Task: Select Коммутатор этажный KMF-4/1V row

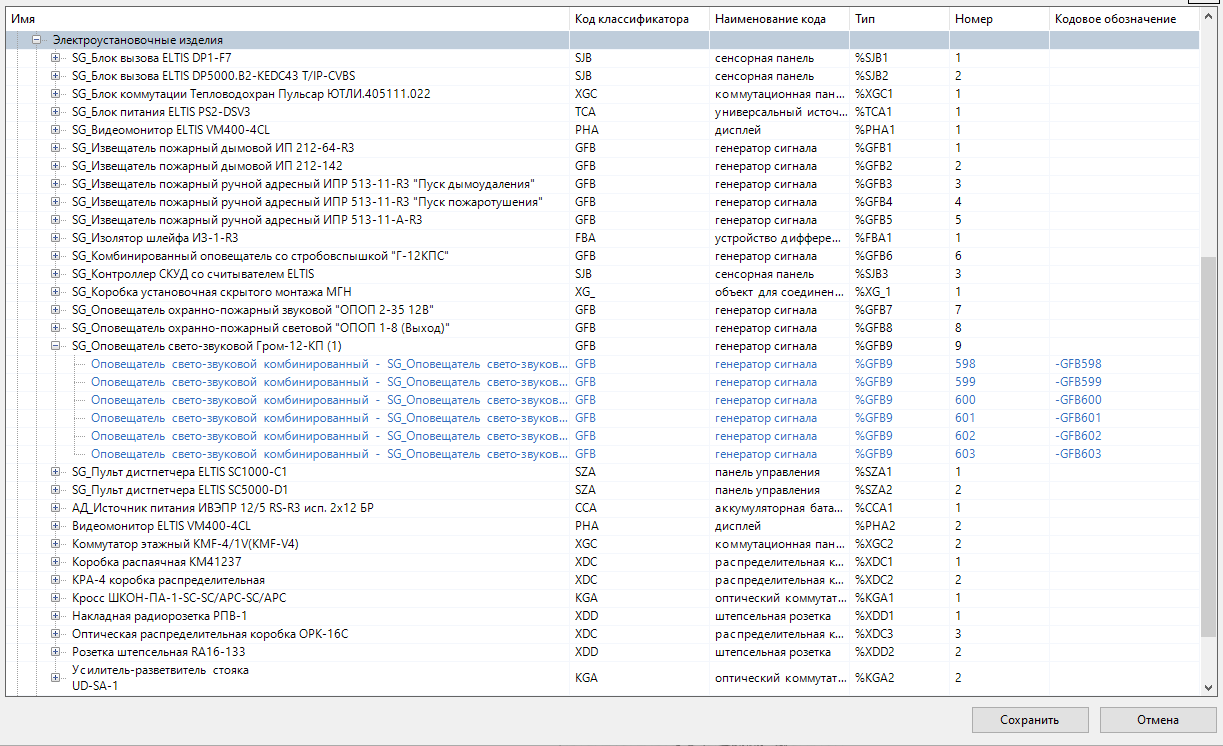Action: coord(185,544)
